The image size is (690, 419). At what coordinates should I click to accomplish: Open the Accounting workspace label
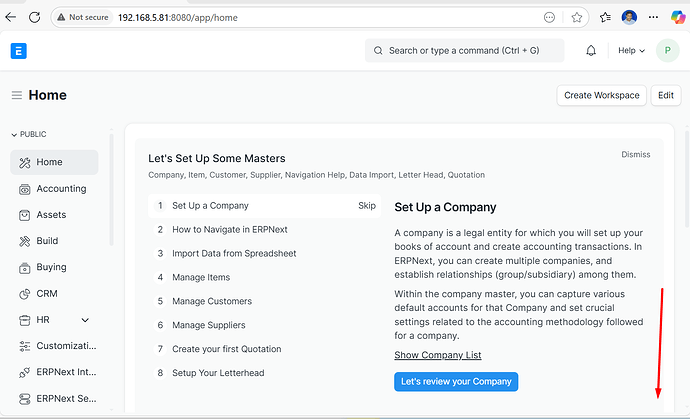click(x=61, y=189)
